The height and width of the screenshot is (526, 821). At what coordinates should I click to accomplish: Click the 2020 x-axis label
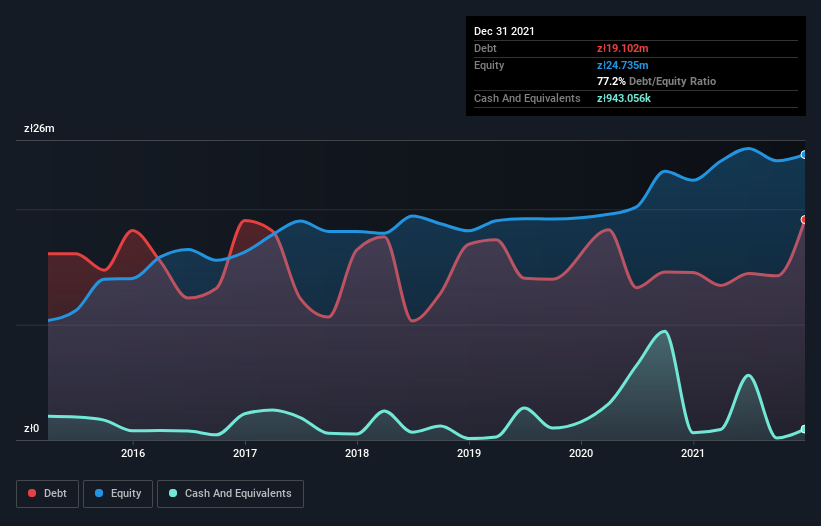(581, 453)
